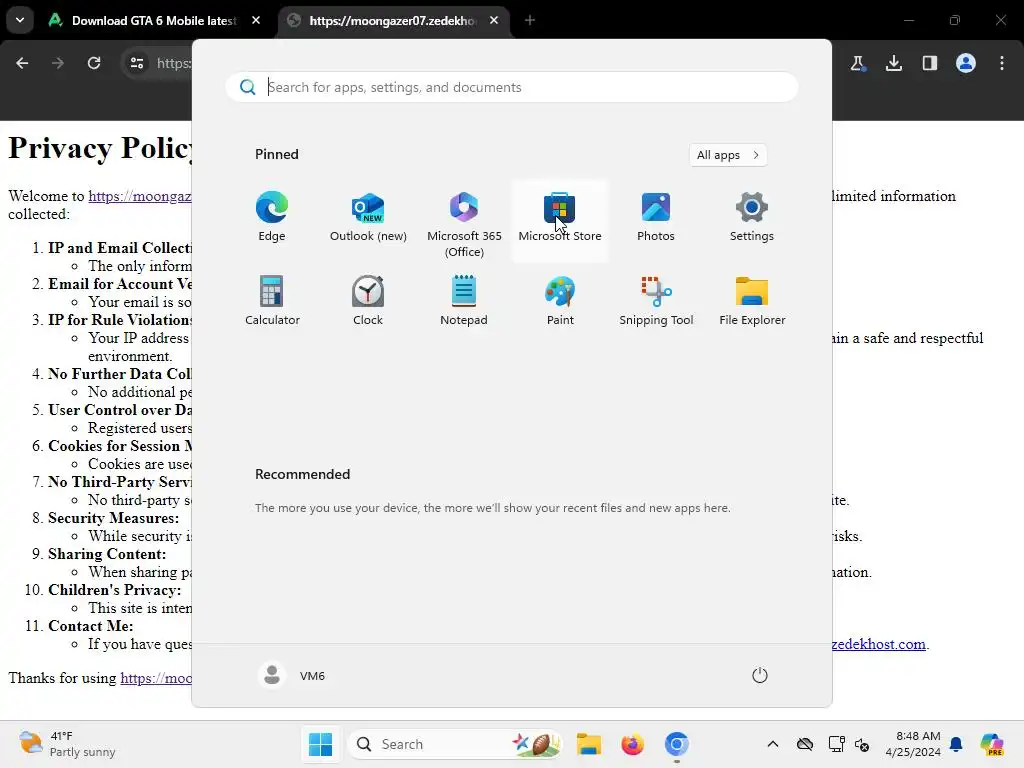The image size is (1024, 768).
Task: Open the notification bell in taskbar
Action: [956, 744]
